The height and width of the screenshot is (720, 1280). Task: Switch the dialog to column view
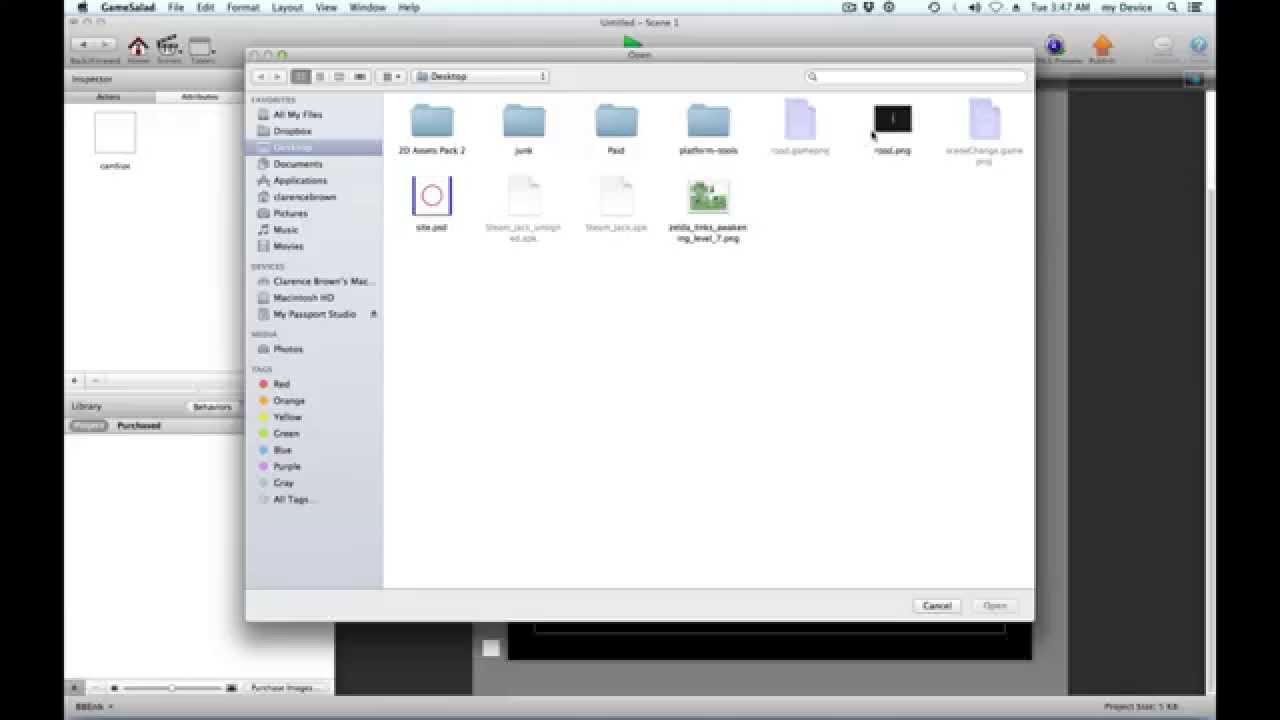tap(339, 76)
